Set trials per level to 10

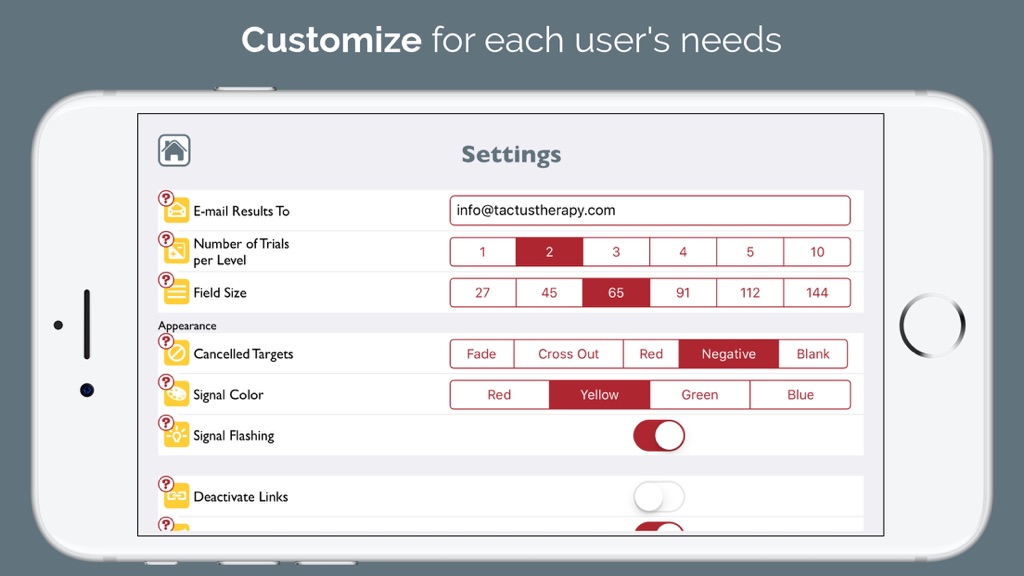817,252
